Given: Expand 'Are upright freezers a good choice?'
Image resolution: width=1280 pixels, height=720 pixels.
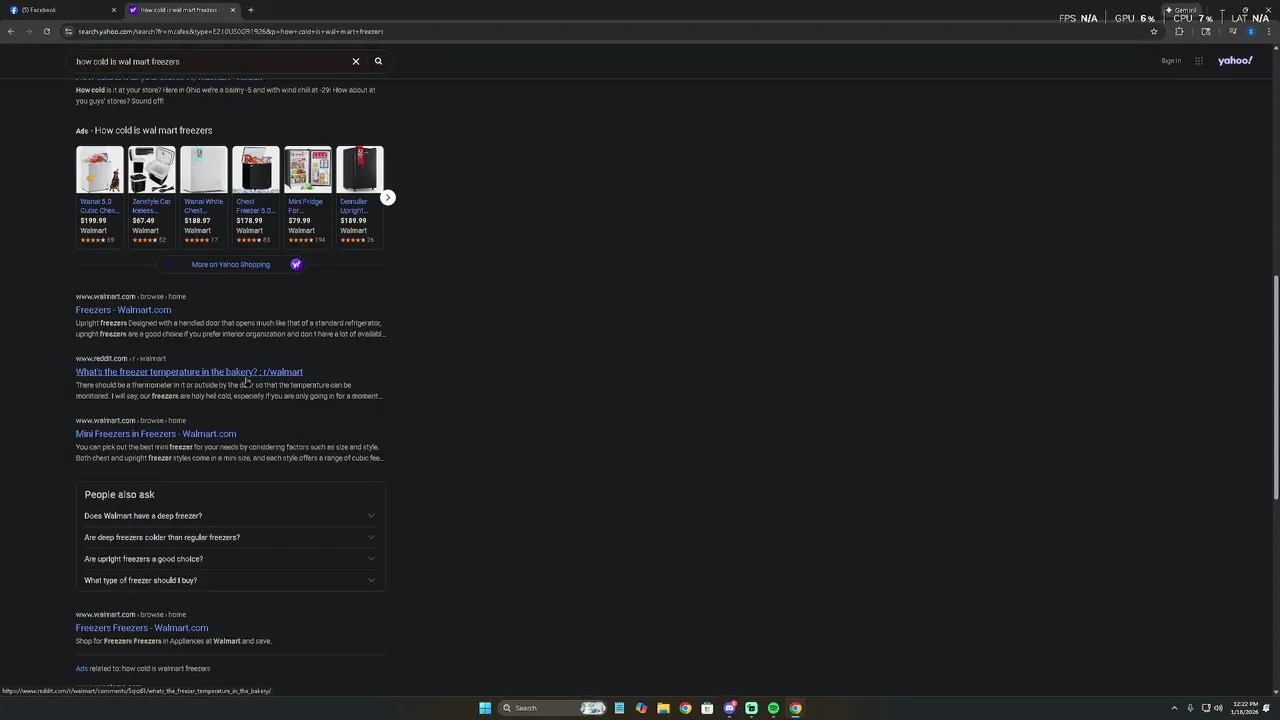Looking at the screenshot, I should tap(230, 559).
